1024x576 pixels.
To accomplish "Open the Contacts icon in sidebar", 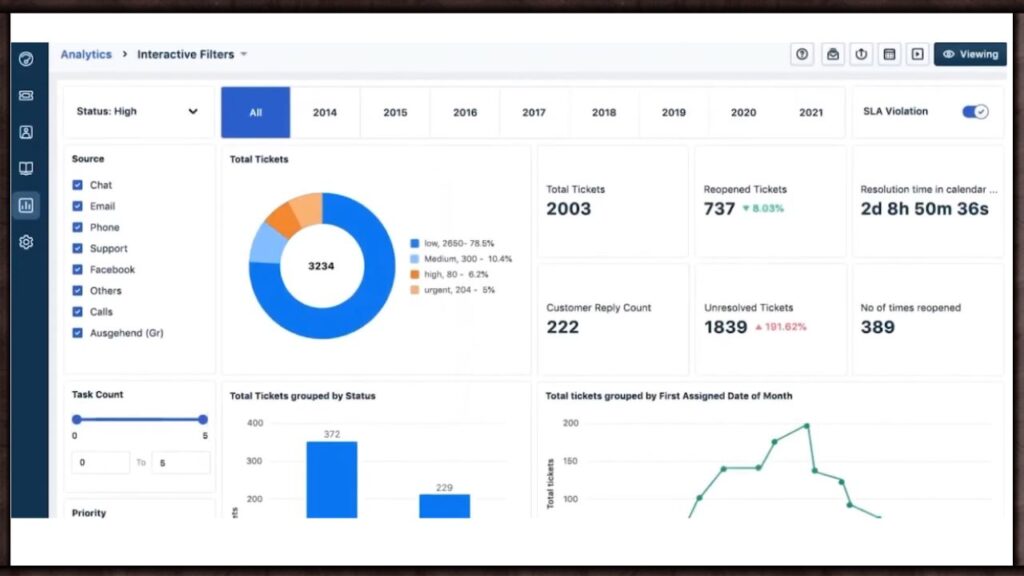I will pyautogui.click(x=26, y=133).
